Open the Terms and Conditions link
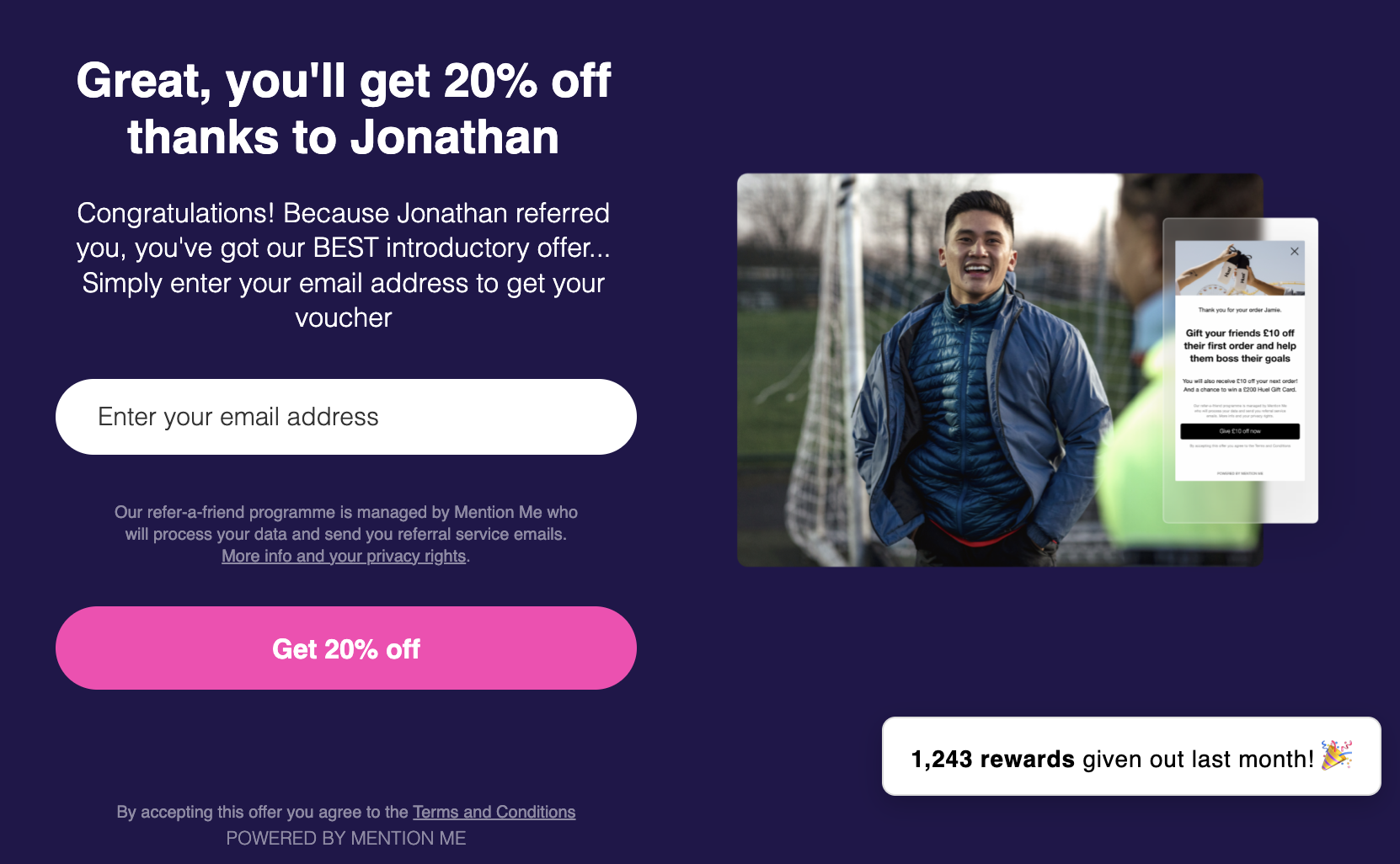Viewport: 1400px width, 864px height. [x=494, y=812]
